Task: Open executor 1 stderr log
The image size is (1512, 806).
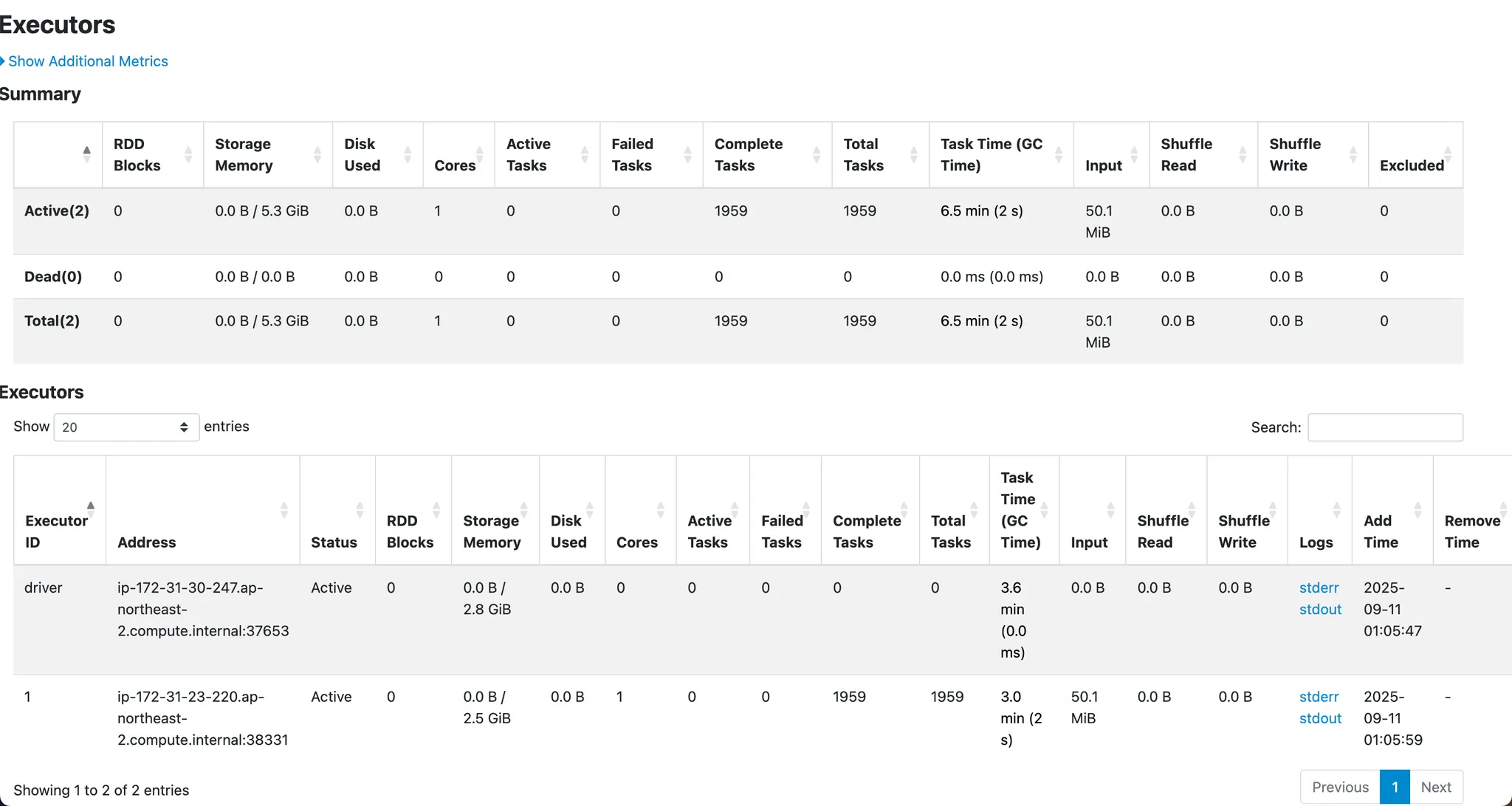Action: [1319, 697]
